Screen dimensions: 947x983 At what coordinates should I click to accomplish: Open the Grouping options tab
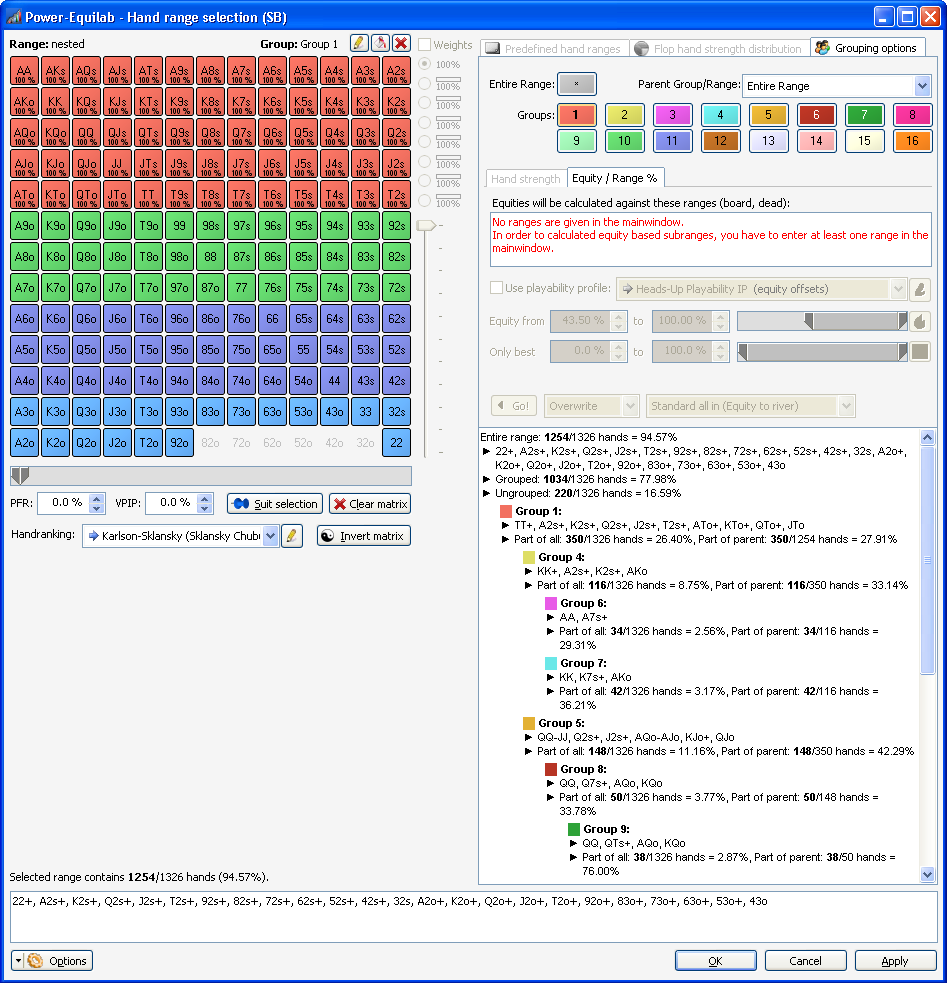(867, 48)
